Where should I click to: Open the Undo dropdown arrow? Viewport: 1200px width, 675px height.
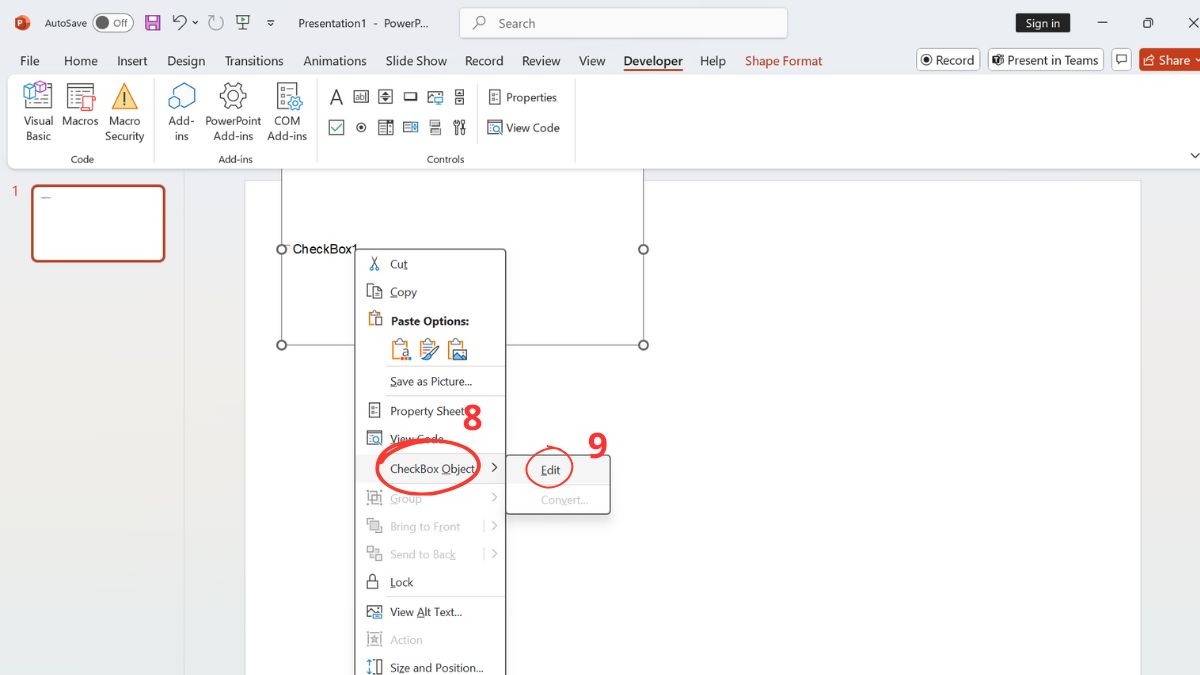pos(196,22)
